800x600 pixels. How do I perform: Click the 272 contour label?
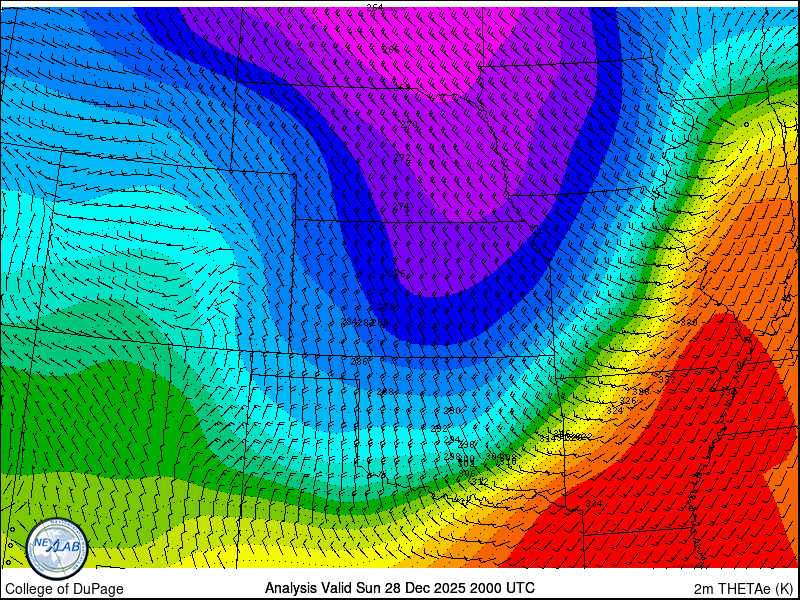tap(403, 157)
